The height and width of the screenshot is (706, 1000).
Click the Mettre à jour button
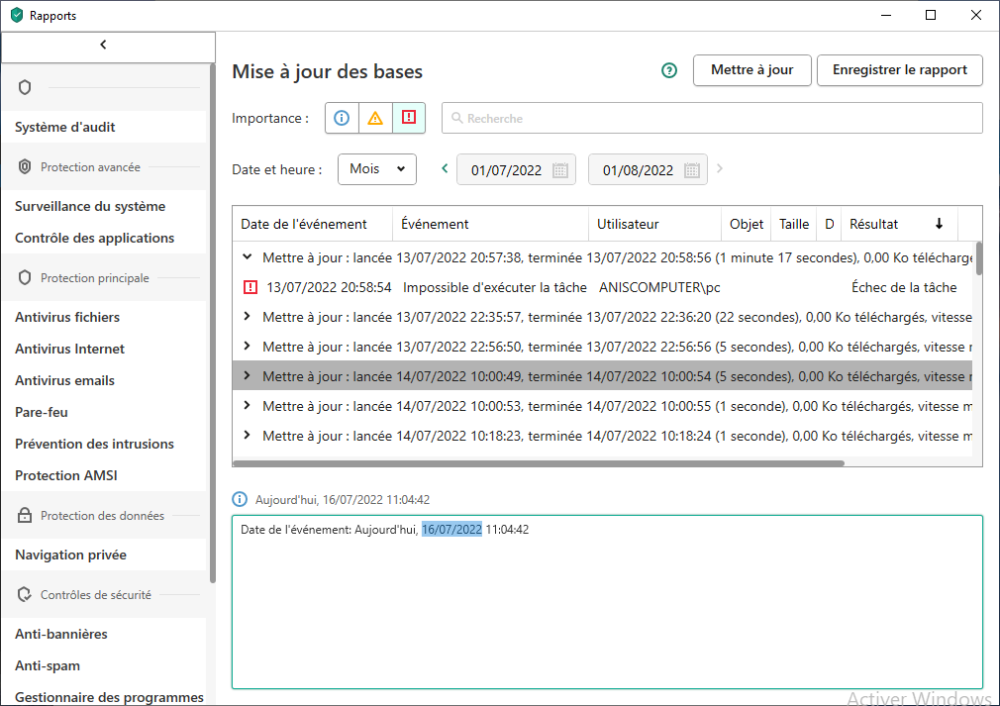tap(752, 70)
